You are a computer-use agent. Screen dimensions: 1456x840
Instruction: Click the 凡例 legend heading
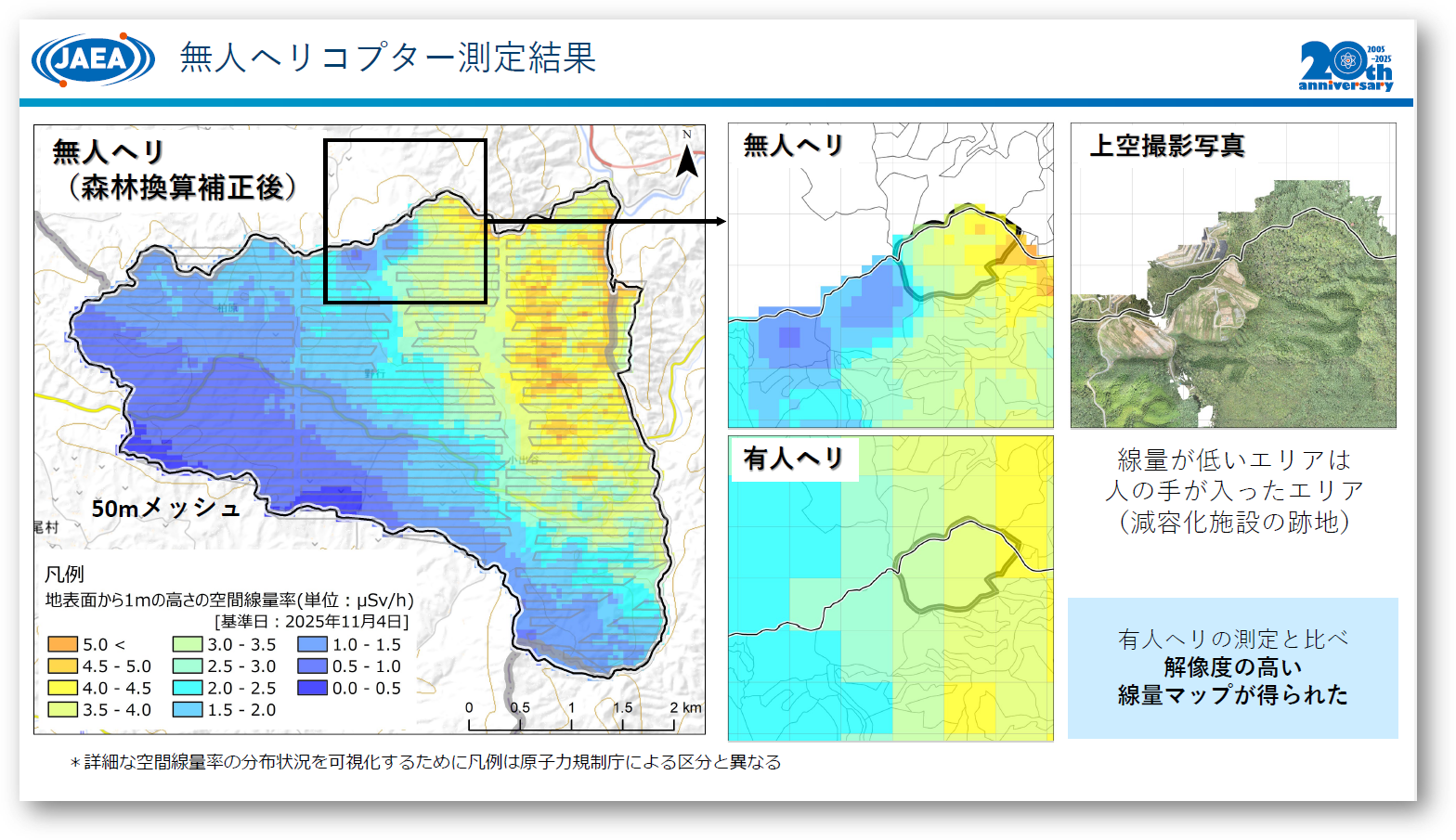tap(64, 575)
